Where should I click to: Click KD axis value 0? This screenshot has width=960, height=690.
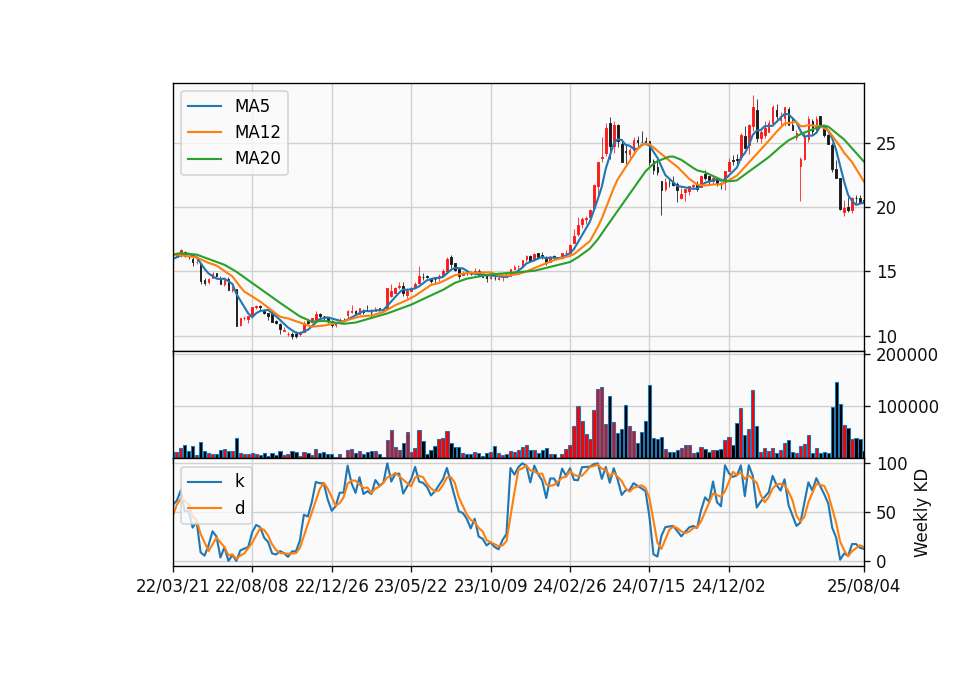[882, 561]
